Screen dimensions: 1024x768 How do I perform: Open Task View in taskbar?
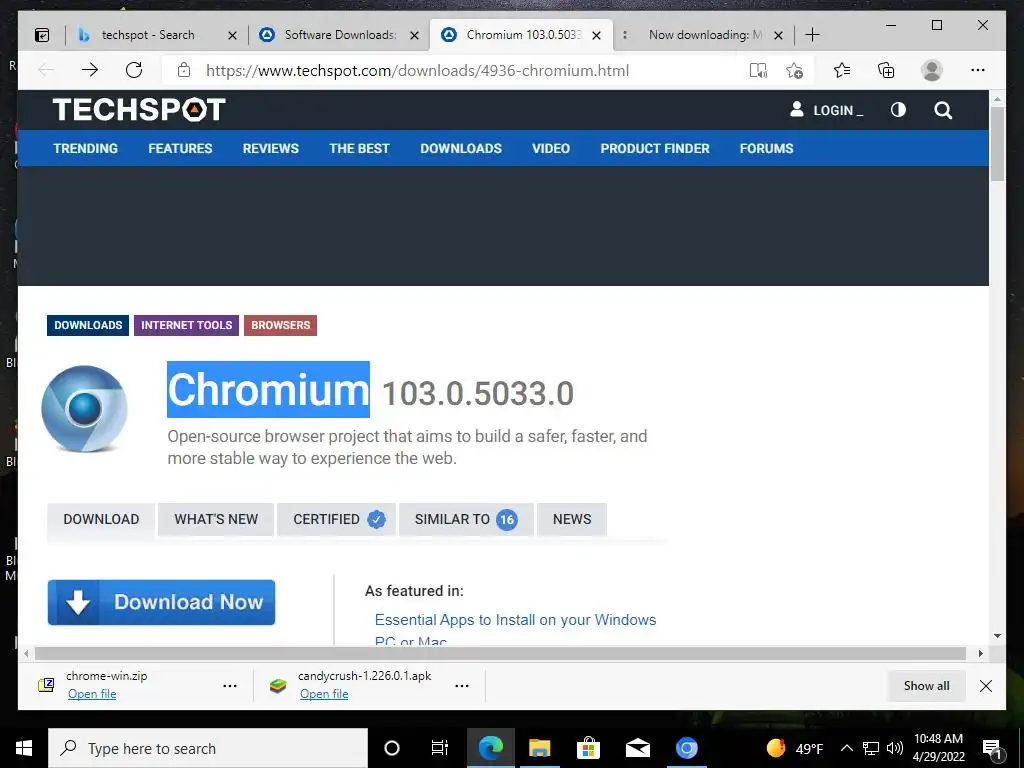pos(440,748)
